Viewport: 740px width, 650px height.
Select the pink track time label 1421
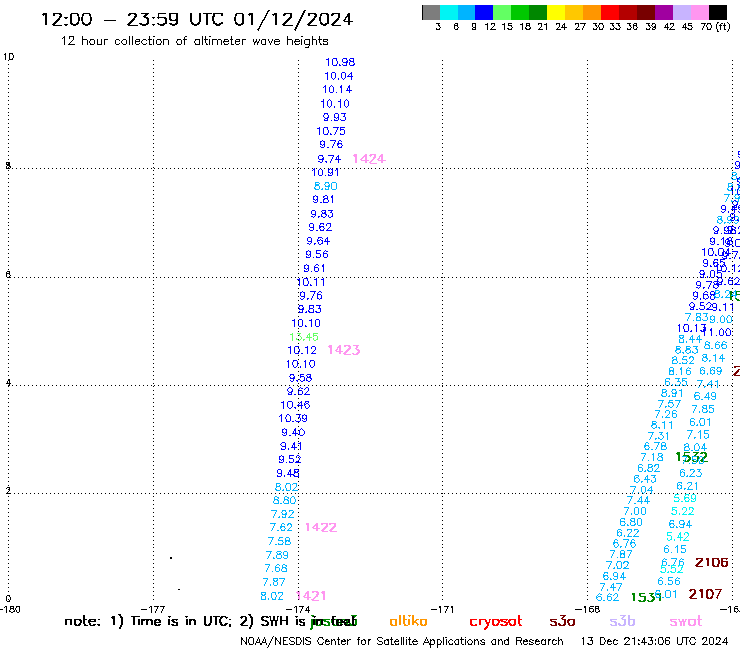[x=311, y=596]
